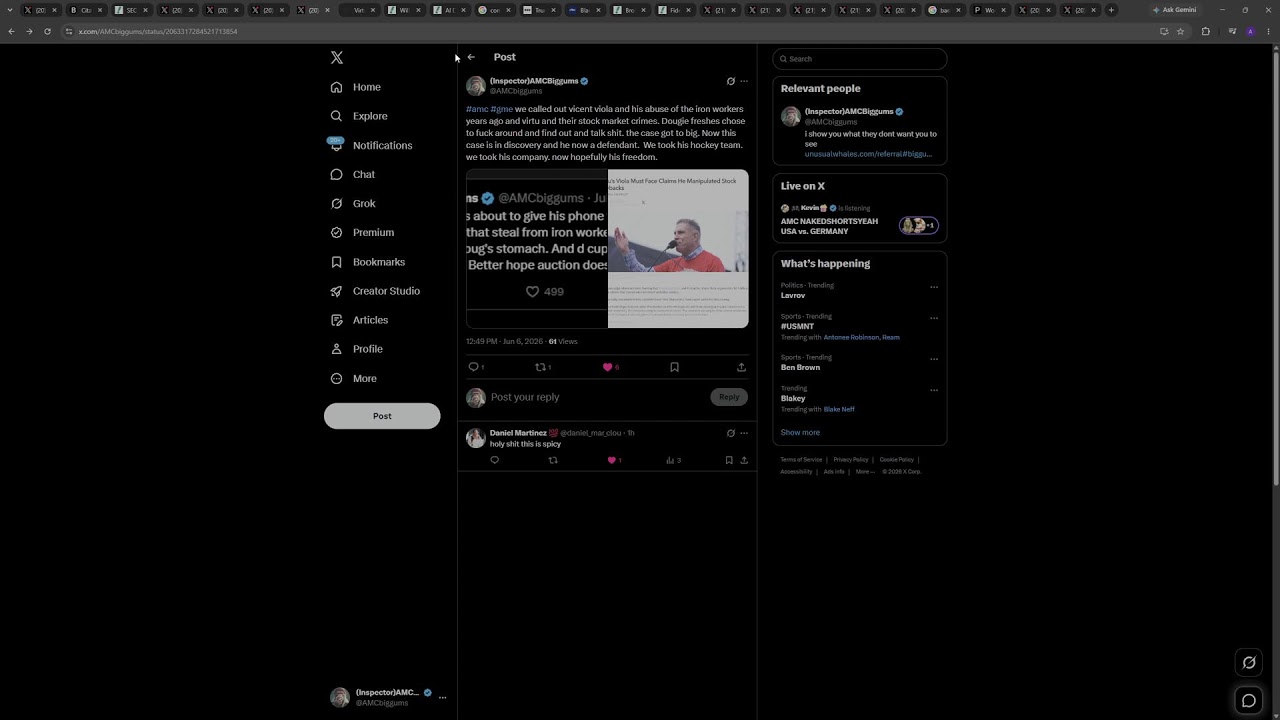Open three-dot menu on Daniel Martinez reply
The height and width of the screenshot is (720, 1280).
743,433
